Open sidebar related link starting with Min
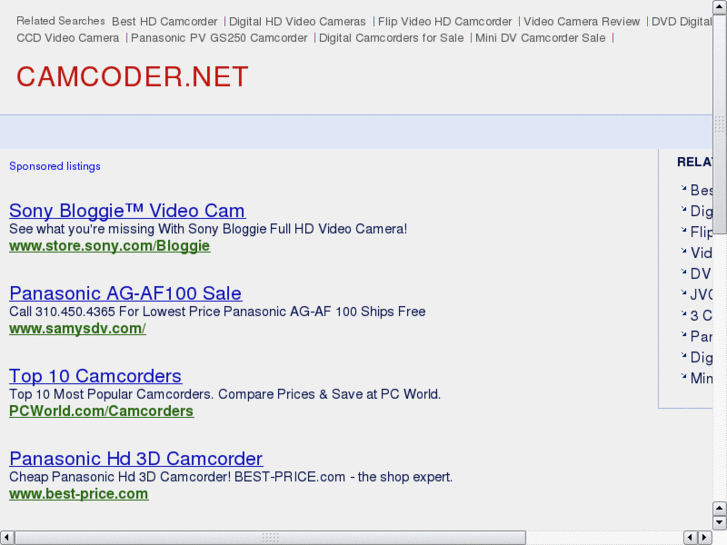Screen dimensions: 727x545 coord(701,378)
